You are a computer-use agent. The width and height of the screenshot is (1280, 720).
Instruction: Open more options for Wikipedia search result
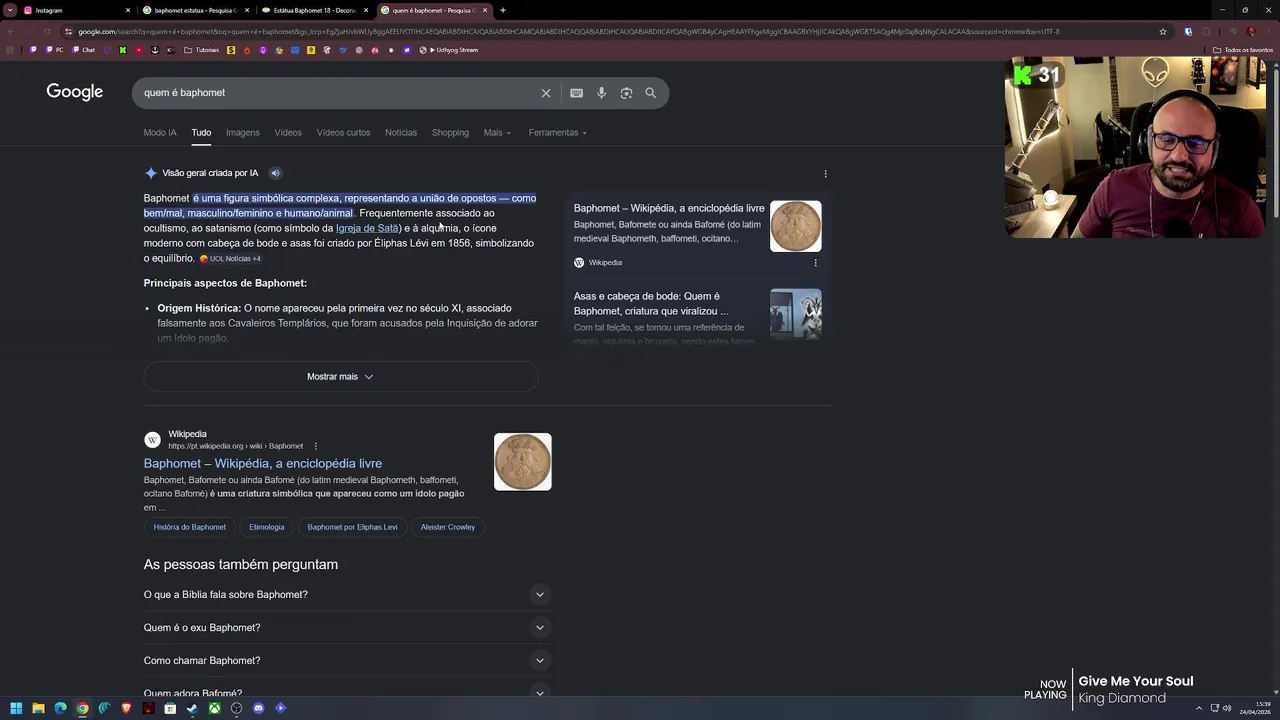click(x=315, y=446)
